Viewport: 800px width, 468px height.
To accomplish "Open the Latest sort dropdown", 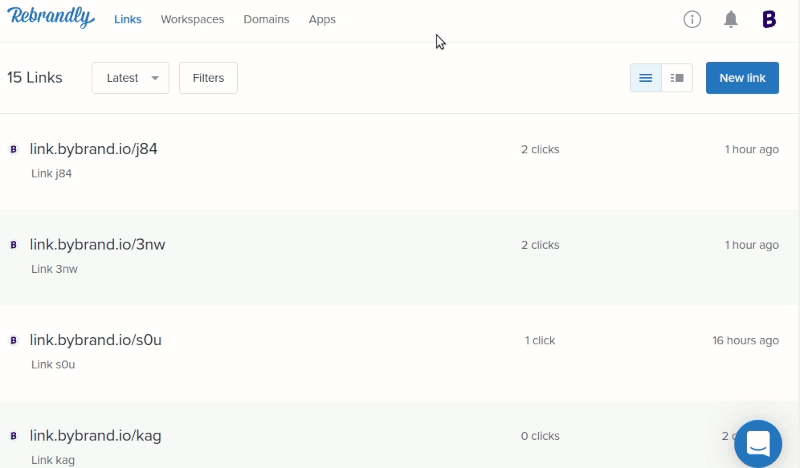I will 131,78.
